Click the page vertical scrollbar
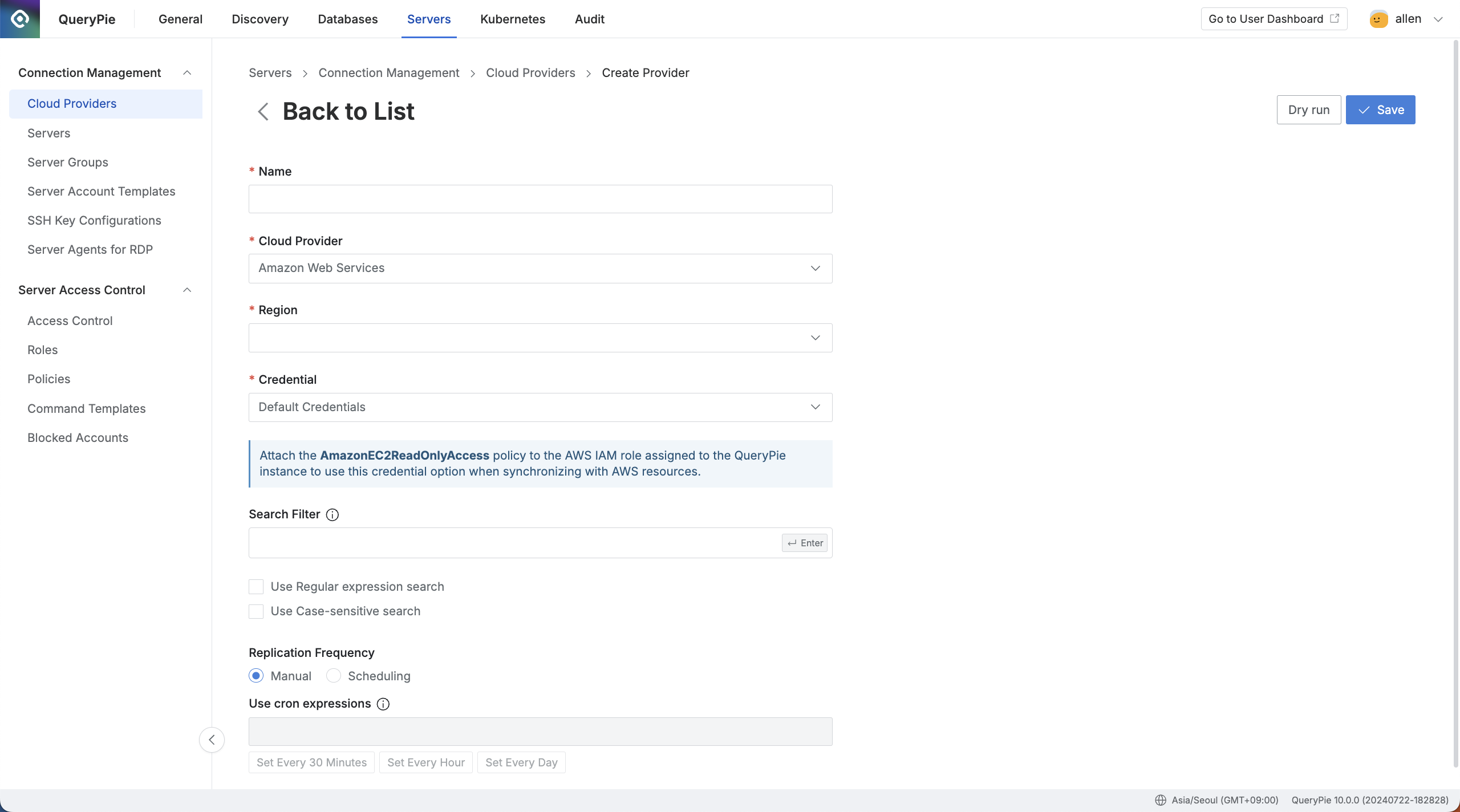 coord(1455,403)
